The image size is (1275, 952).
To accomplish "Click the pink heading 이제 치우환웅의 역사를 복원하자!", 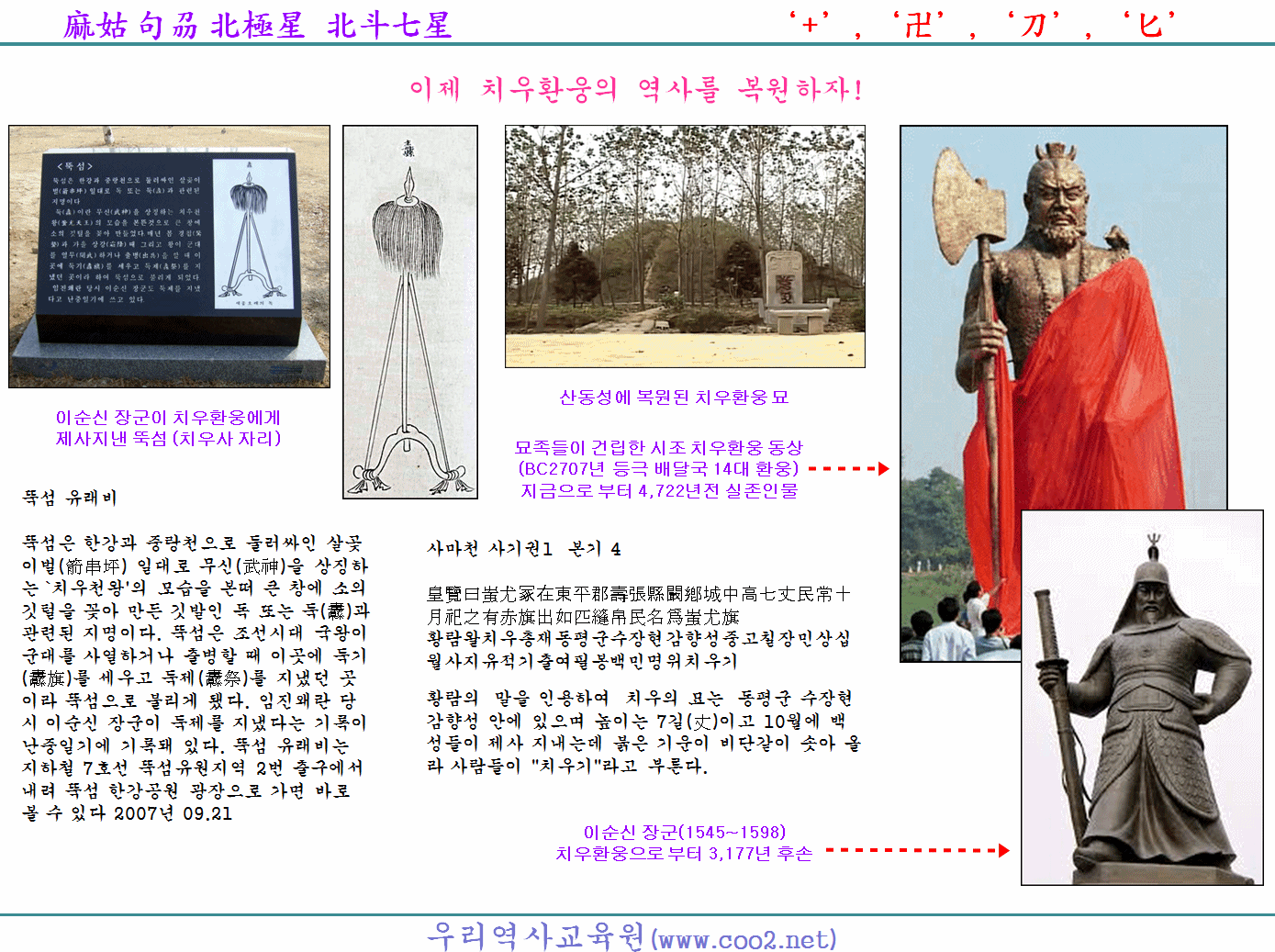I will click(636, 89).
